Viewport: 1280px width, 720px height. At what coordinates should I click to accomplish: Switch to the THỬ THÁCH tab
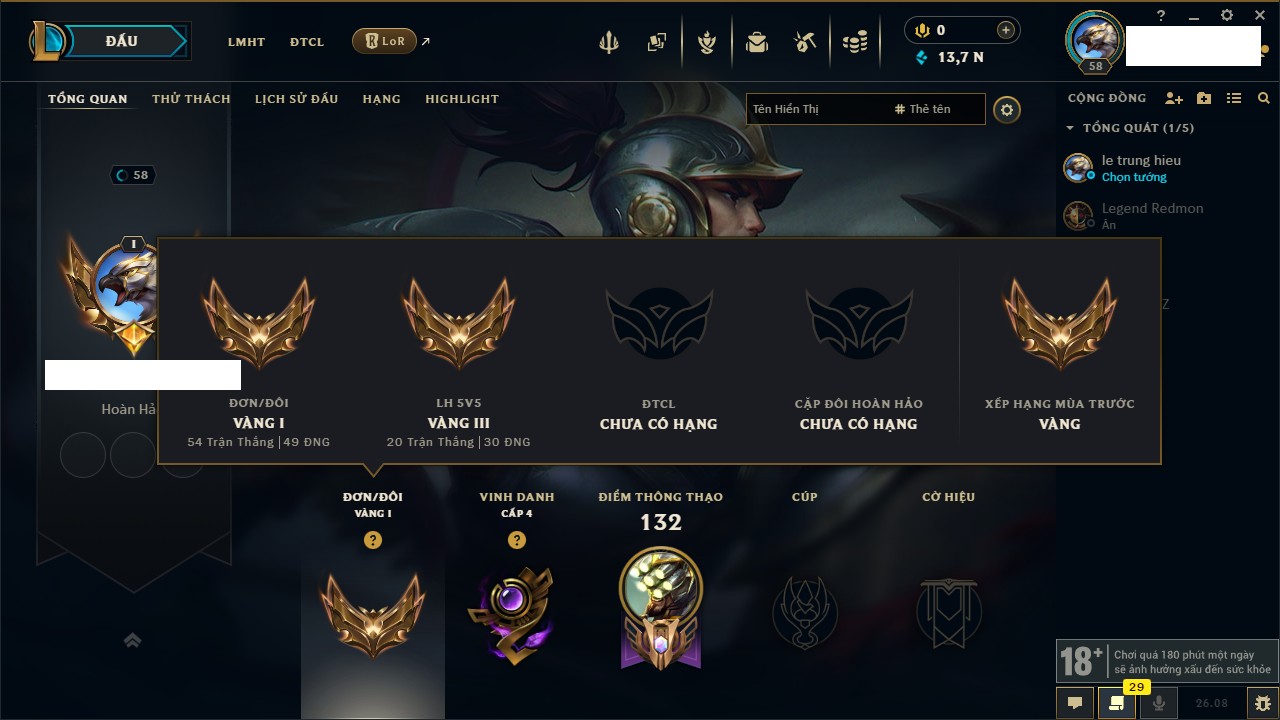(x=191, y=99)
